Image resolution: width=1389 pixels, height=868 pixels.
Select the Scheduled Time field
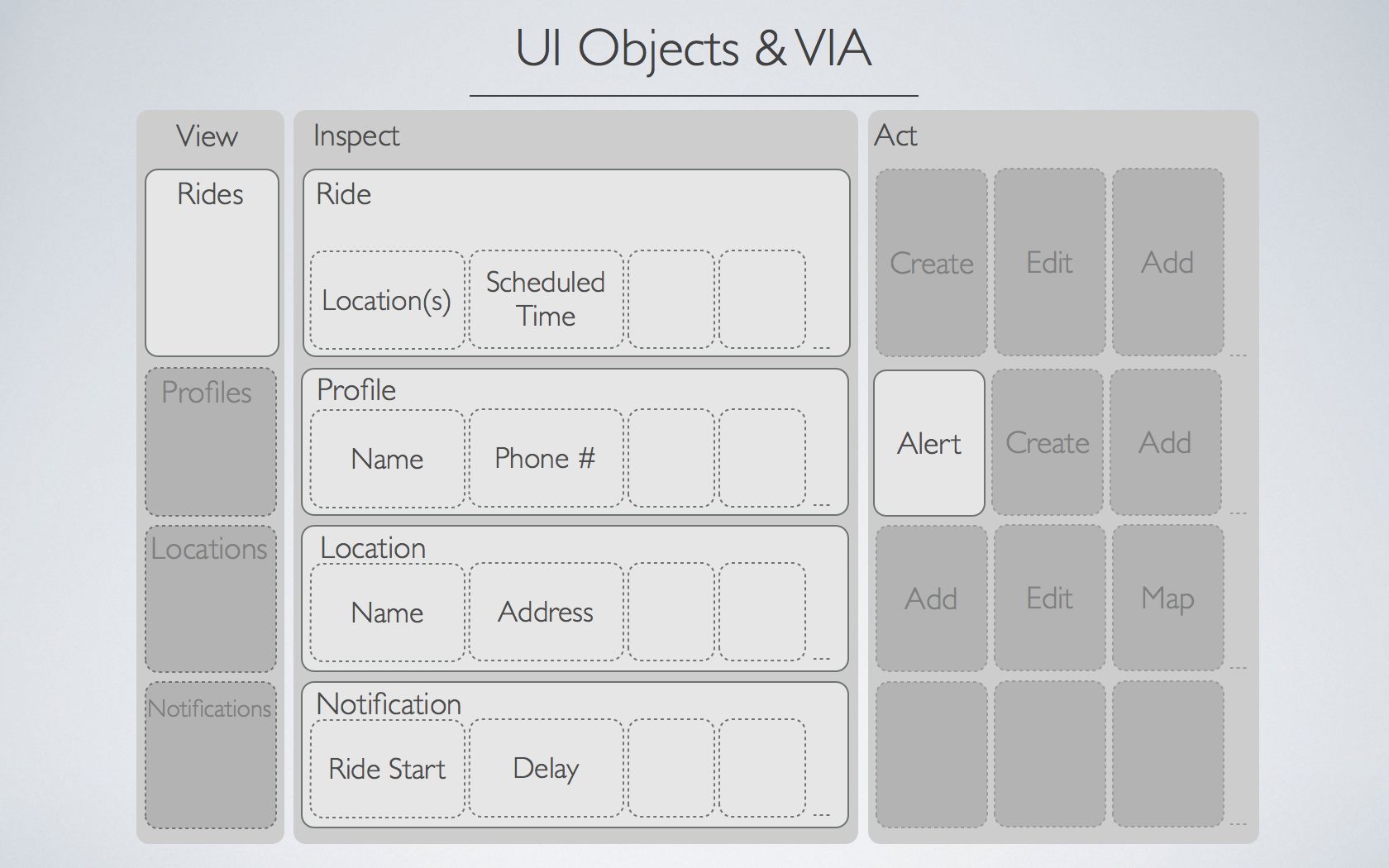pos(546,299)
